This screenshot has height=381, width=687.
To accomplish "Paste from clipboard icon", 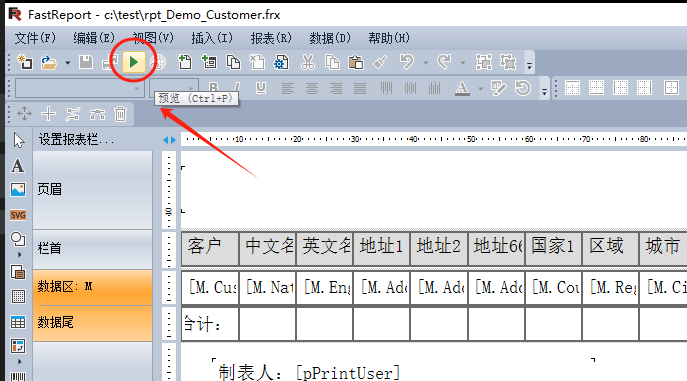I will 356,63.
